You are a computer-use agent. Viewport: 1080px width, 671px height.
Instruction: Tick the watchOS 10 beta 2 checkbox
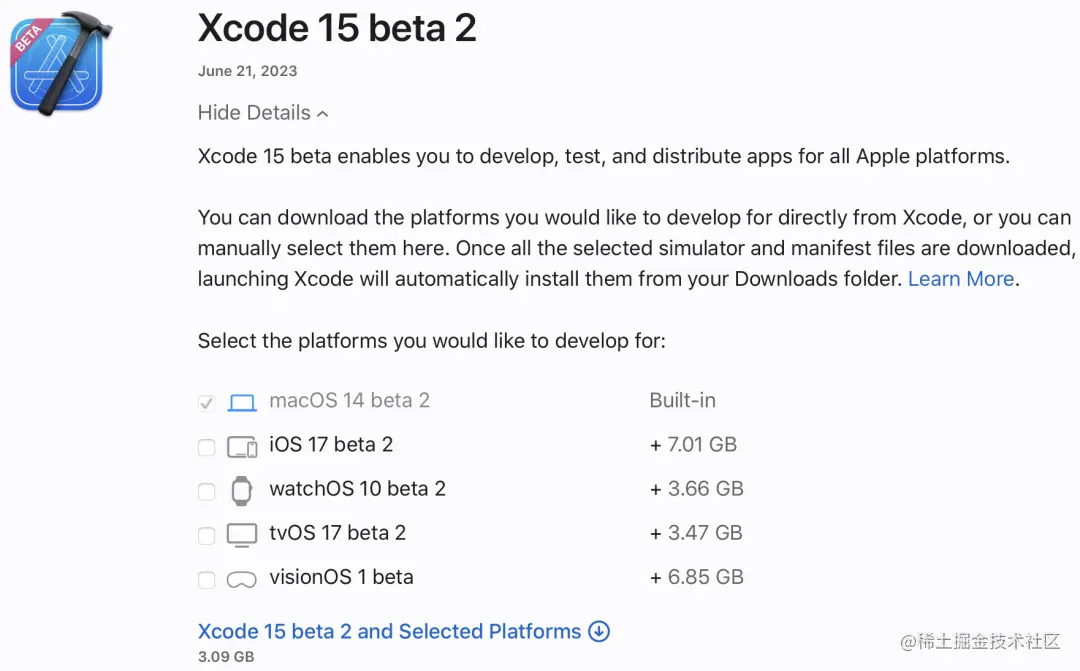206,491
